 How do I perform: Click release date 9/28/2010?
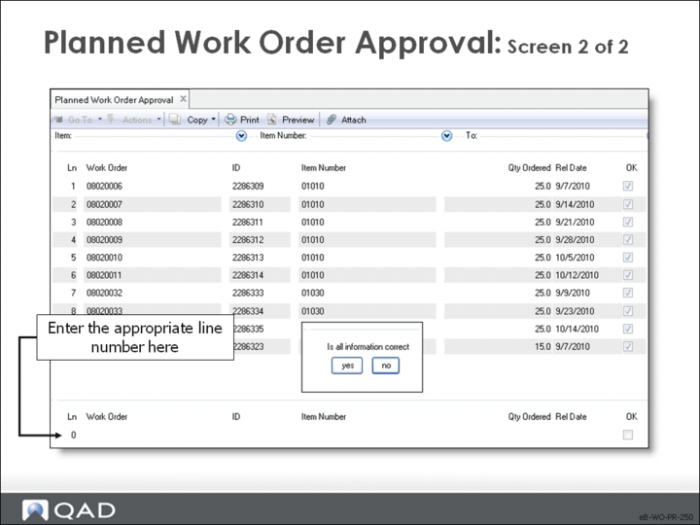click(x=575, y=240)
